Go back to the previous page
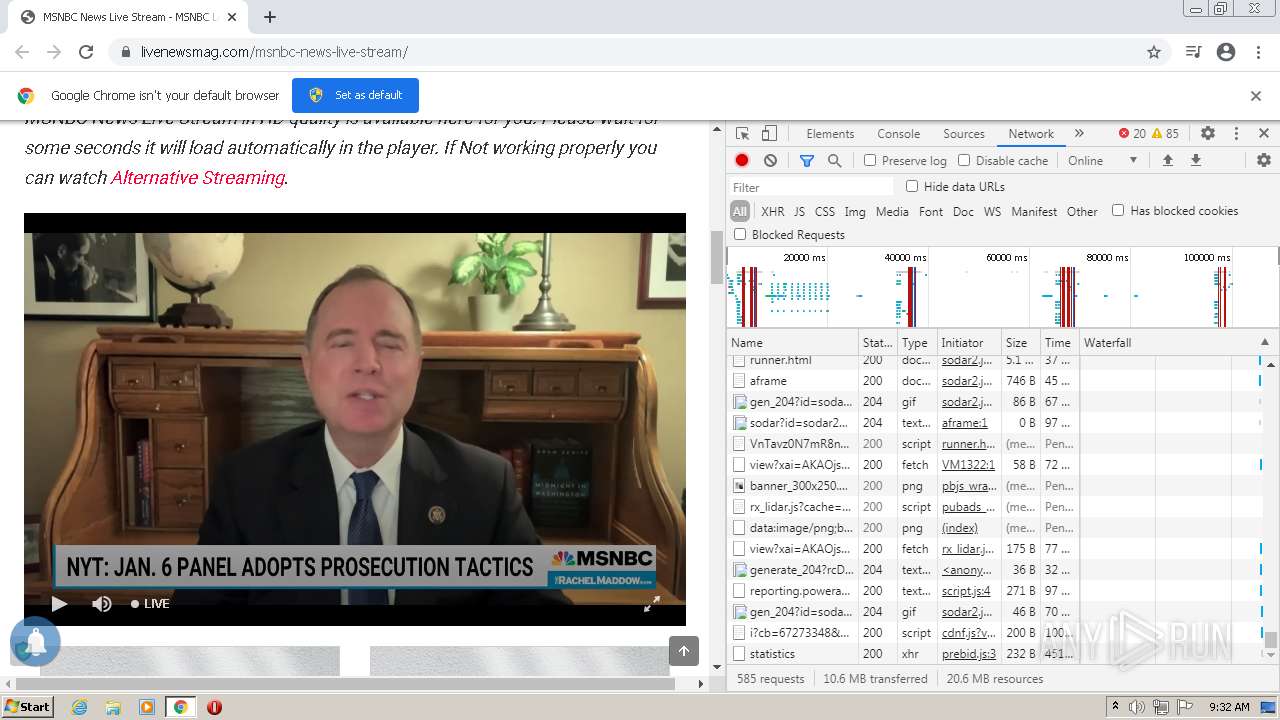The image size is (1280, 720). pos(22,52)
